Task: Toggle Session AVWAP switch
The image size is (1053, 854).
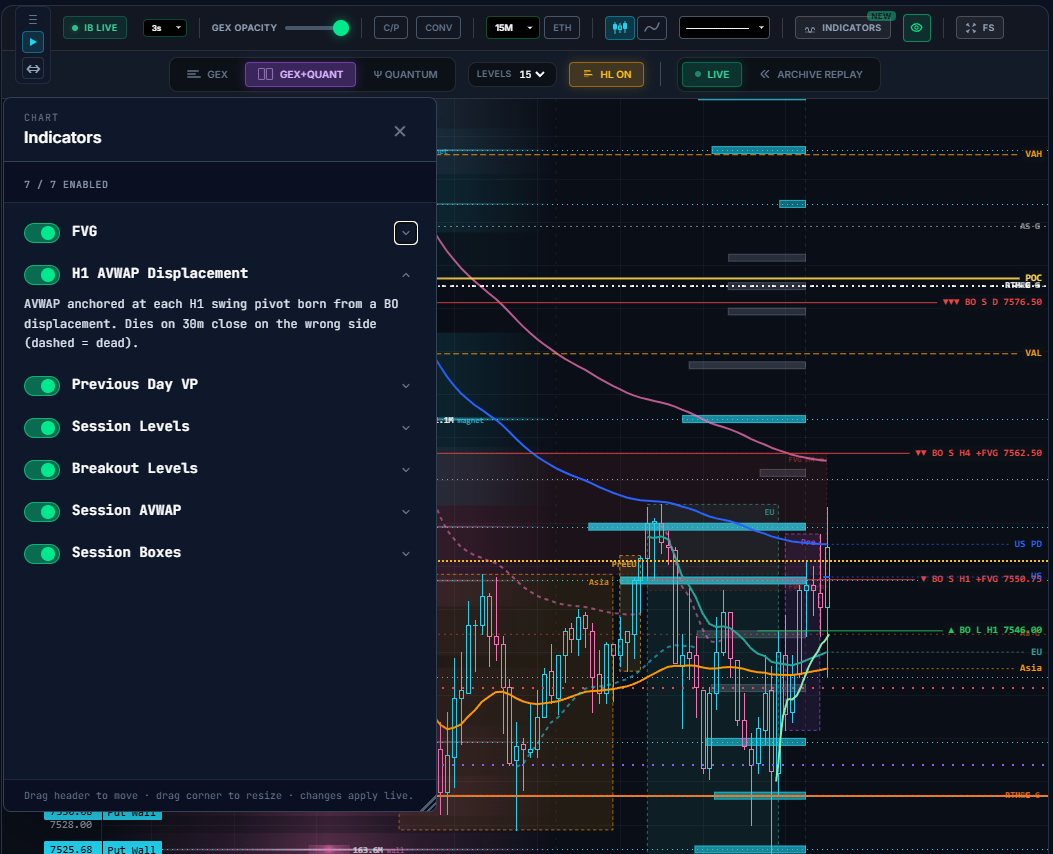Action: (x=42, y=512)
